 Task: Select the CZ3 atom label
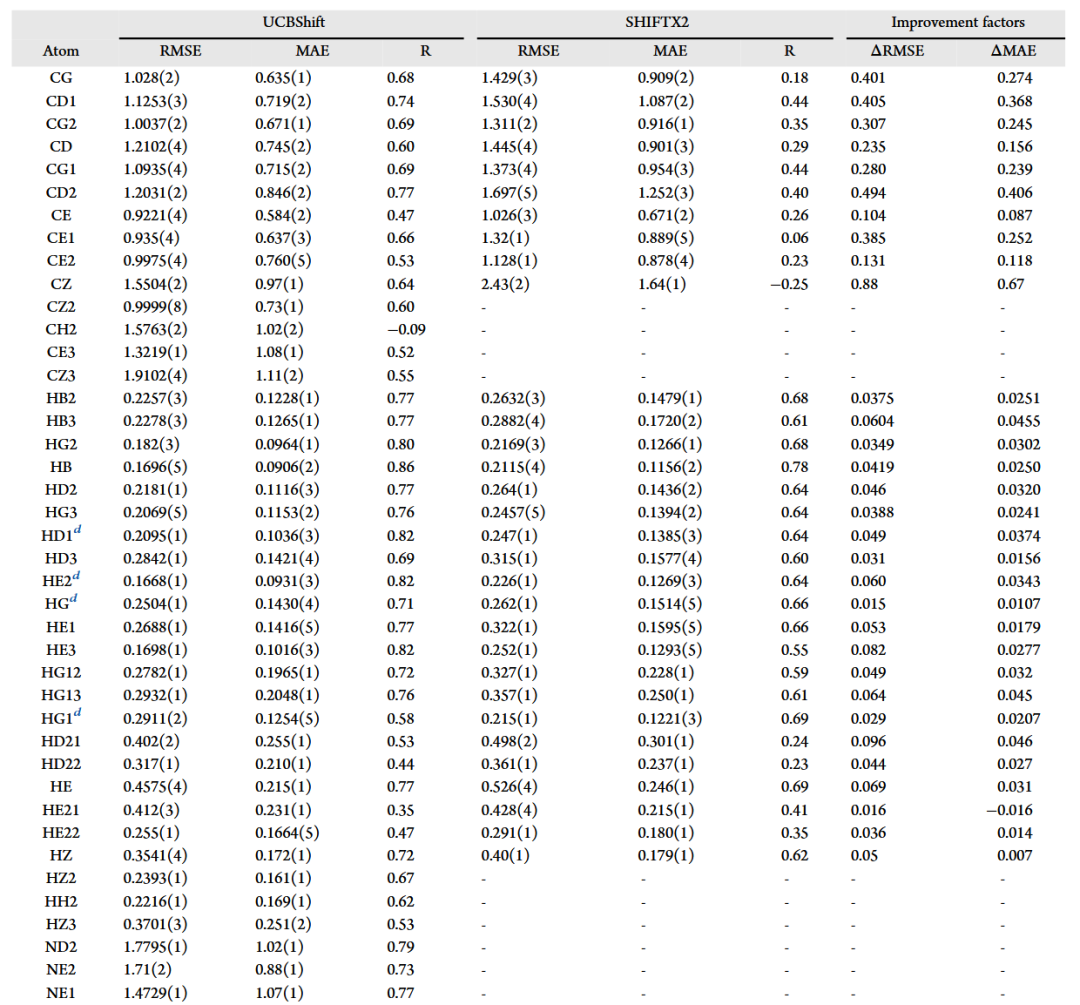click(x=61, y=375)
